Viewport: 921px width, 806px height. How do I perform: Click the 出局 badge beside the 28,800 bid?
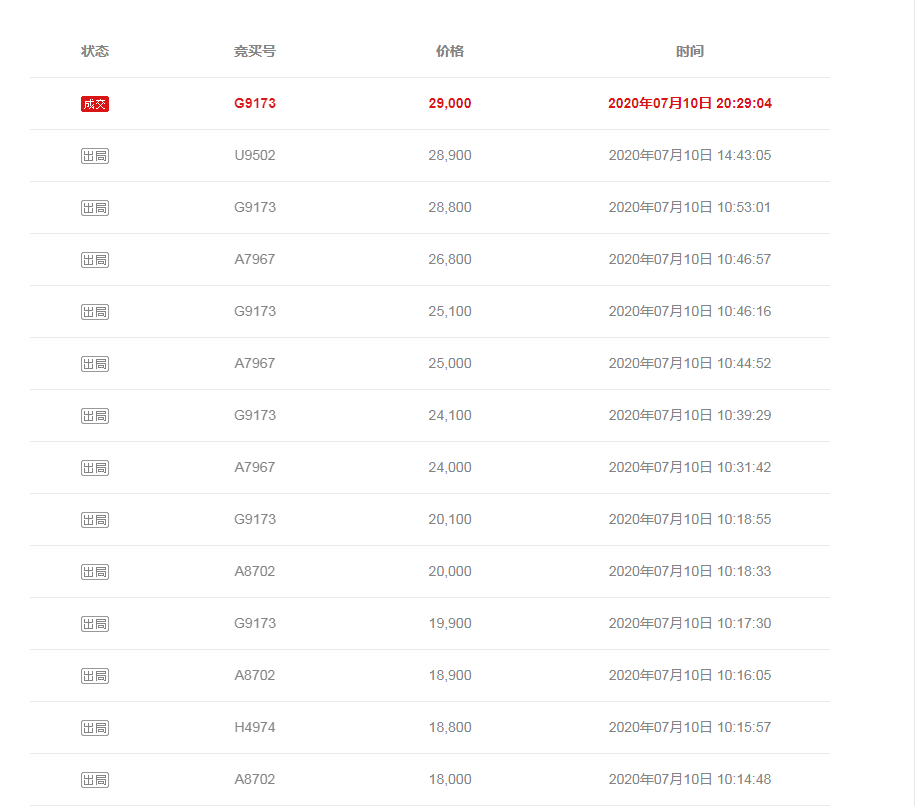click(x=95, y=208)
